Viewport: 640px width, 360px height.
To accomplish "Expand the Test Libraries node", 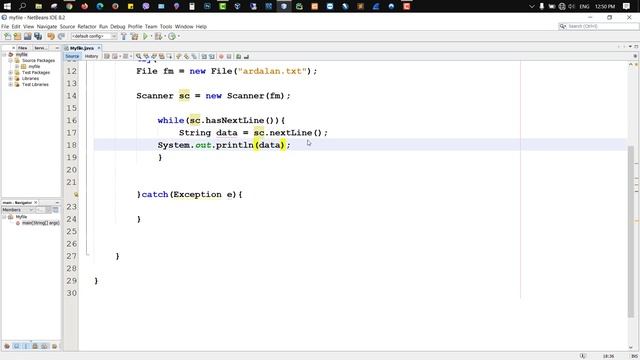I will 11,84.
